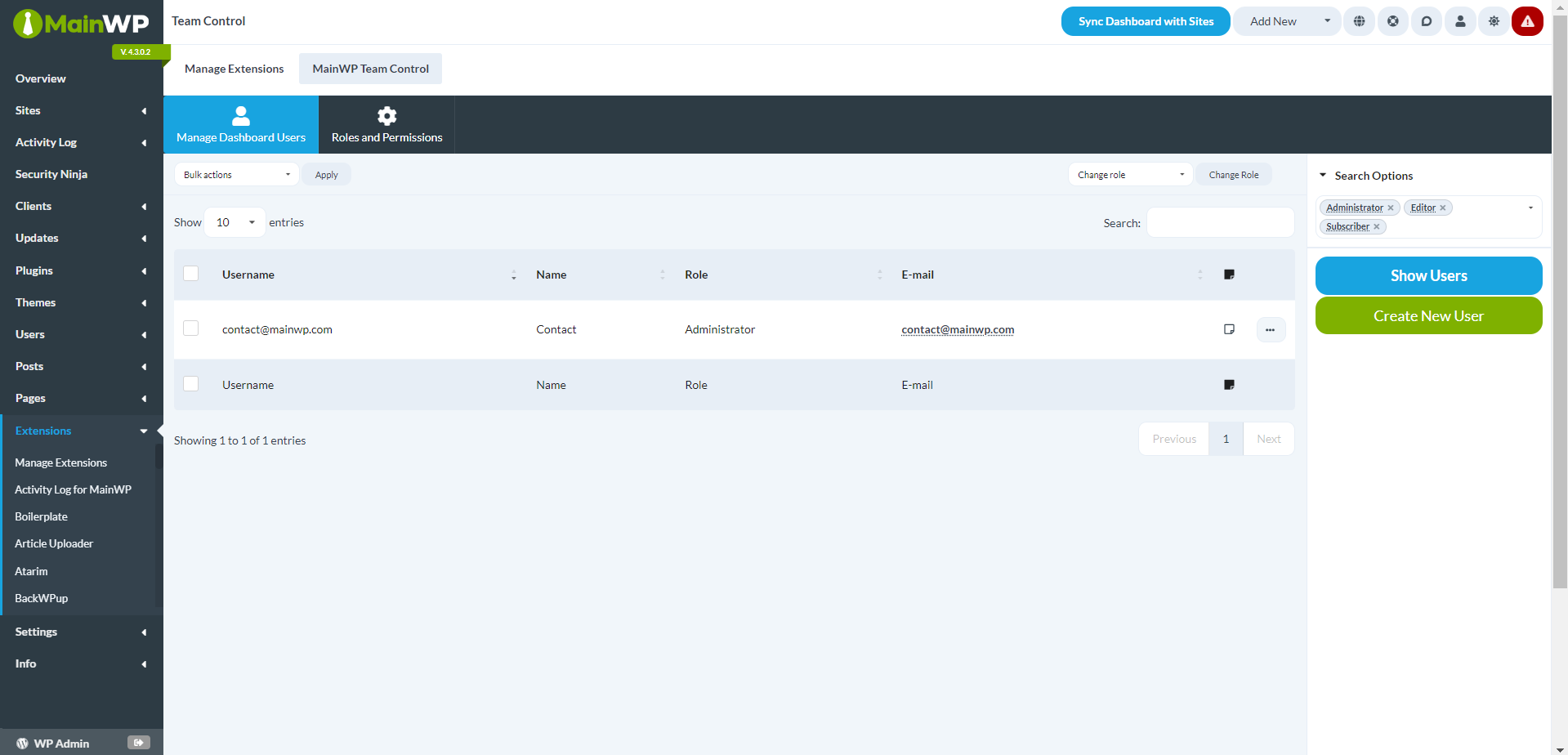Open the Show entries count dropdown
Screen dimensions: 1568x755
[235, 222]
